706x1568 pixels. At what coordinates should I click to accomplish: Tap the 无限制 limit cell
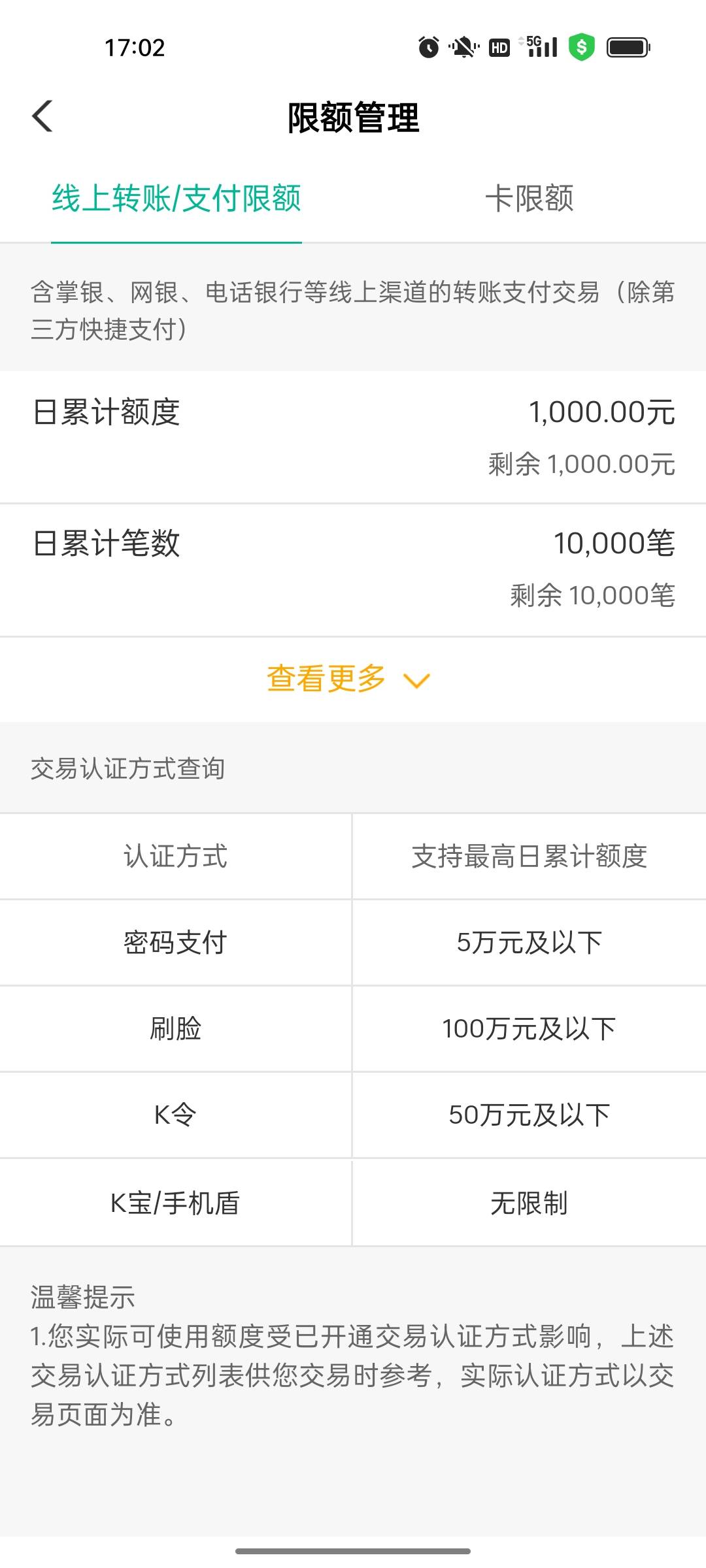coord(529,1203)
